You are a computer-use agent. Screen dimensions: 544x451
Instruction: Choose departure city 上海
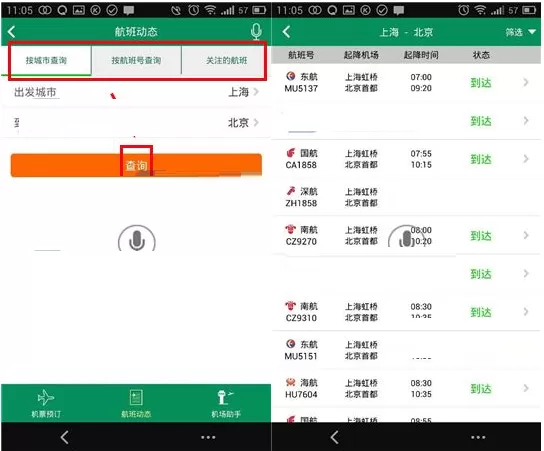[x=136, y=92]
